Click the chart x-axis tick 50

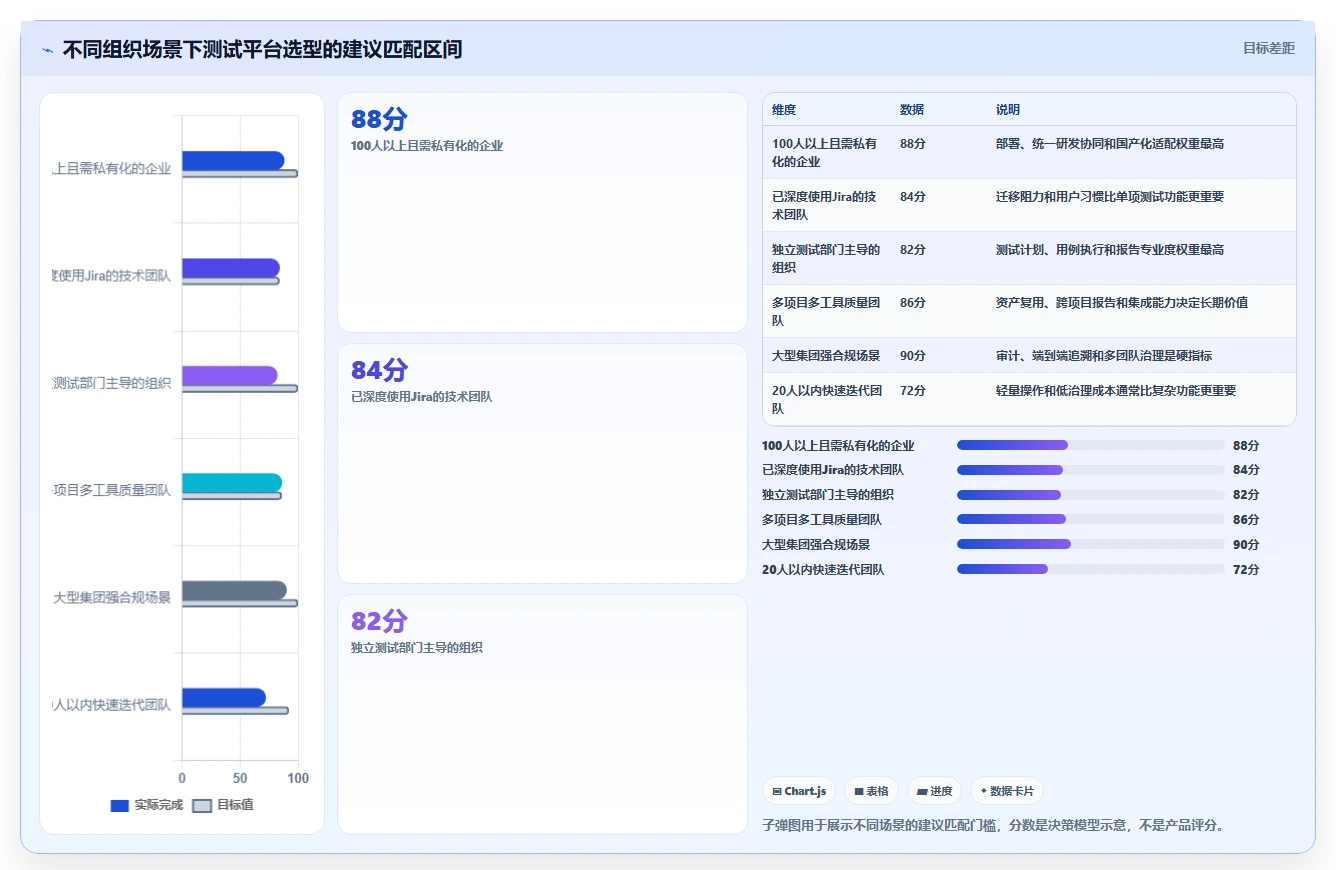pyautogui.click(x=240, y=778)
